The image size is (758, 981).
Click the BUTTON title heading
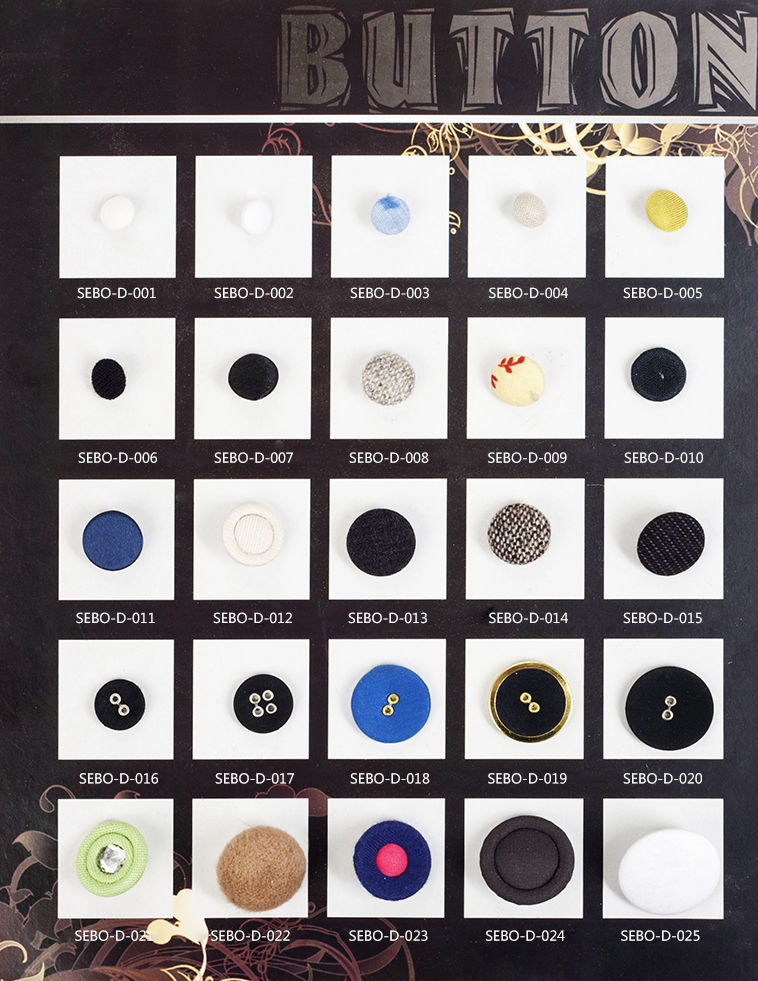point(518,58)
